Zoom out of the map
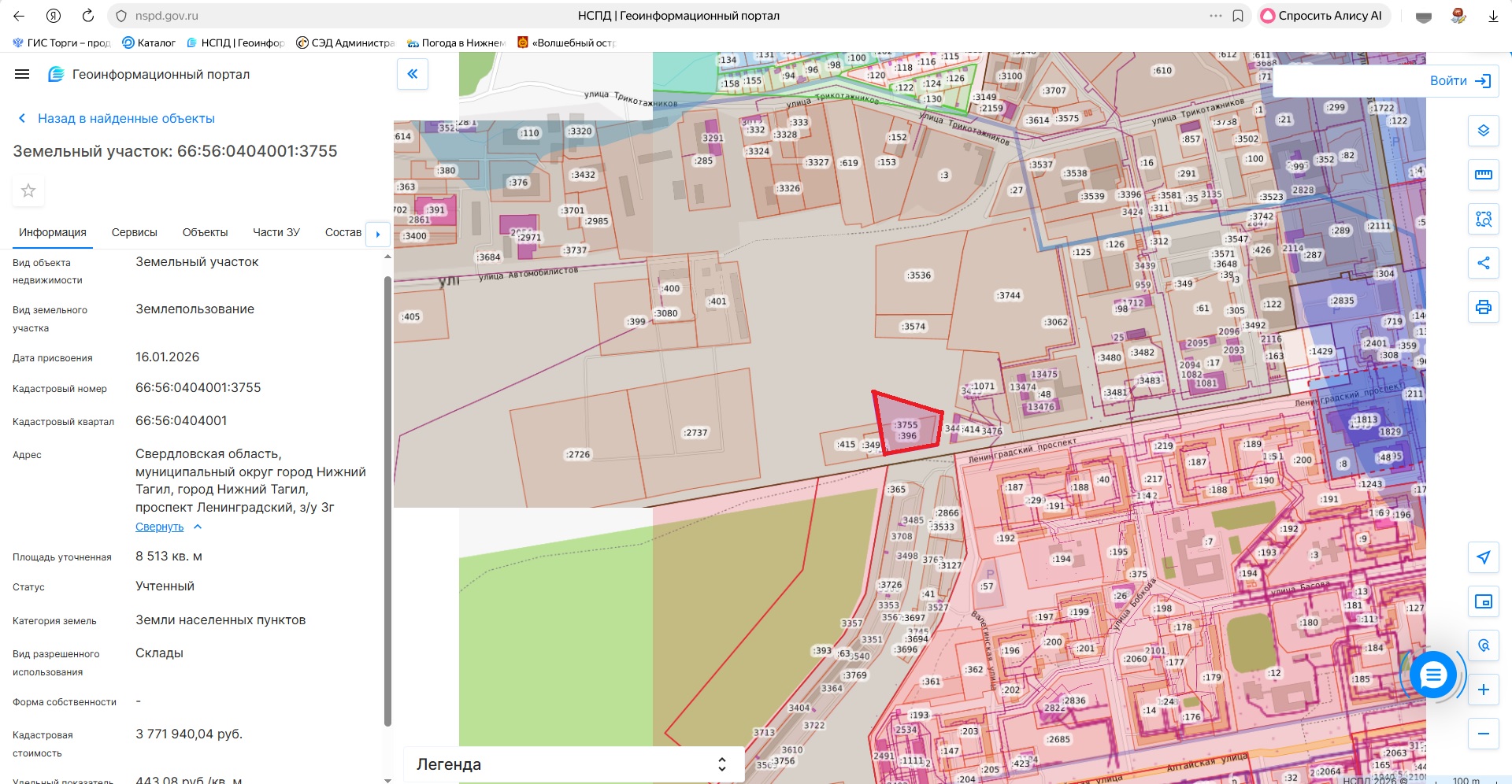1512x784 pixels. point(1483,734)
